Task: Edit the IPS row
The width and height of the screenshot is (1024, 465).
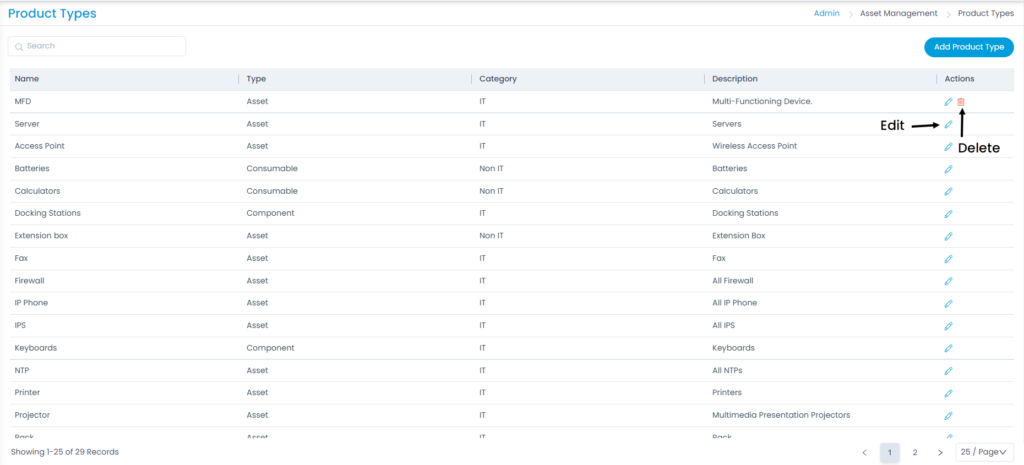Action: pos(948,325)
